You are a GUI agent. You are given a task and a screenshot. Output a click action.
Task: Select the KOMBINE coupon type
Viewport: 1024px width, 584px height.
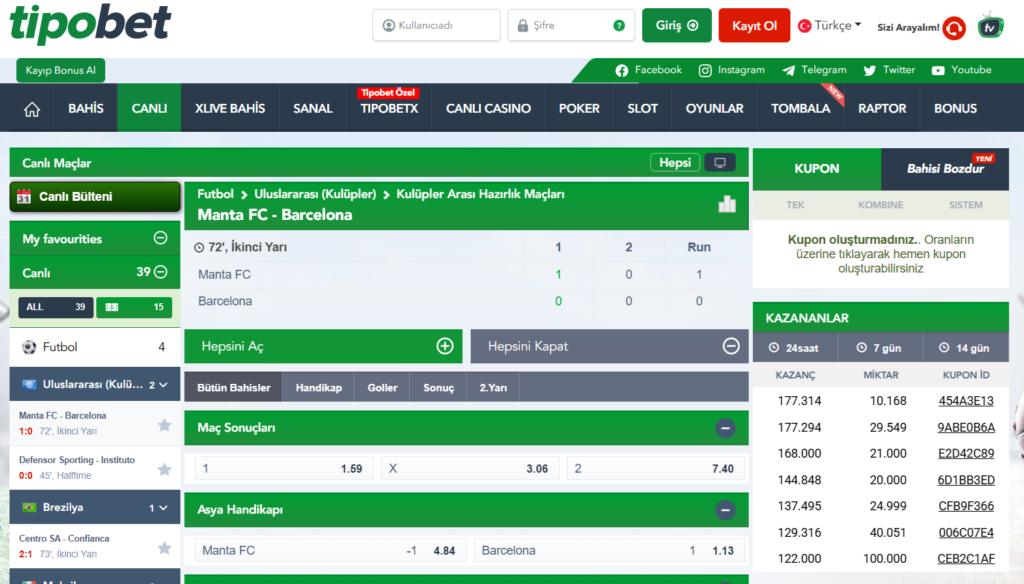point(880,205)
